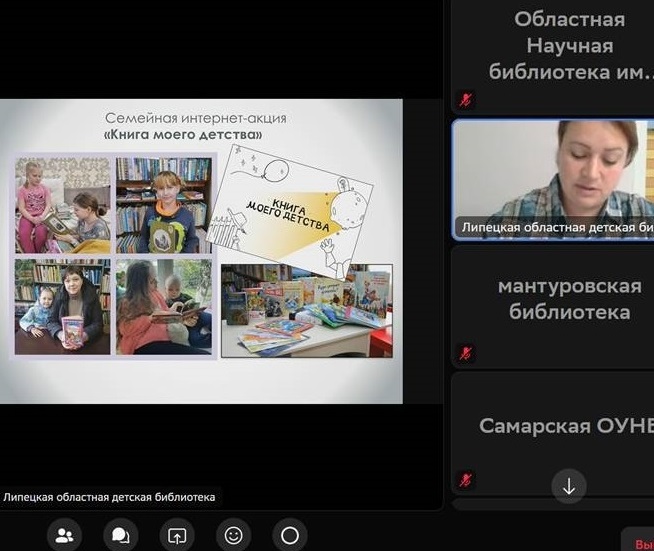654x551 pixels.
Task: Click the photo of child holding green book
Action: [x=164, y=205]
